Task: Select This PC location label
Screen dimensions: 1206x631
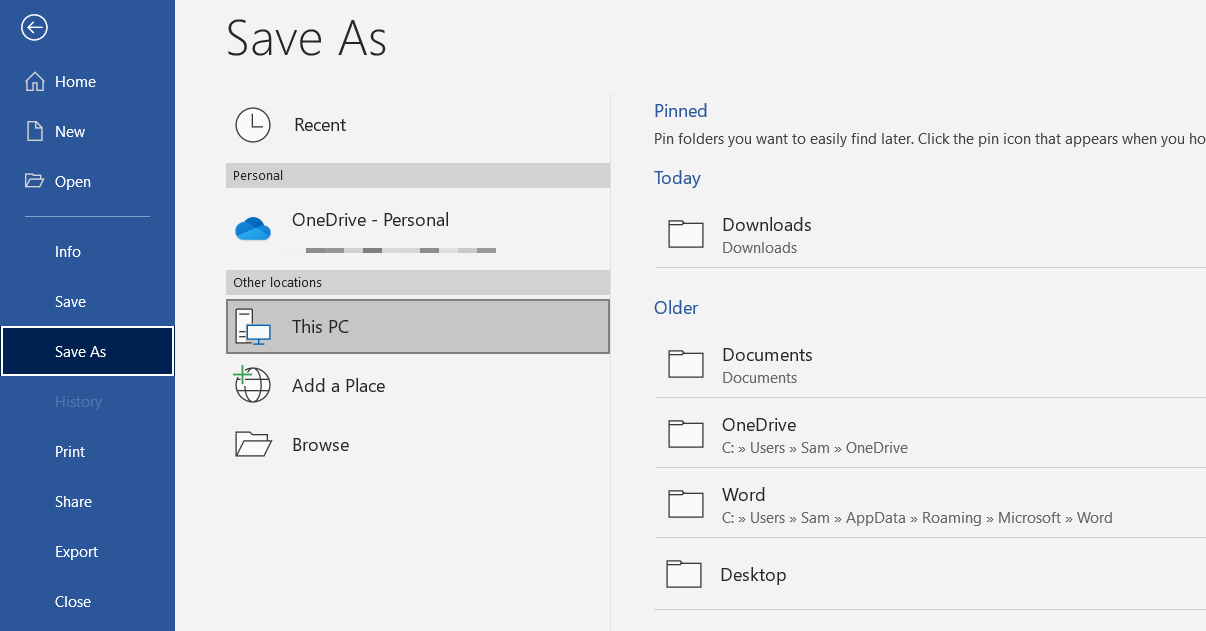Action: point(320,327)
